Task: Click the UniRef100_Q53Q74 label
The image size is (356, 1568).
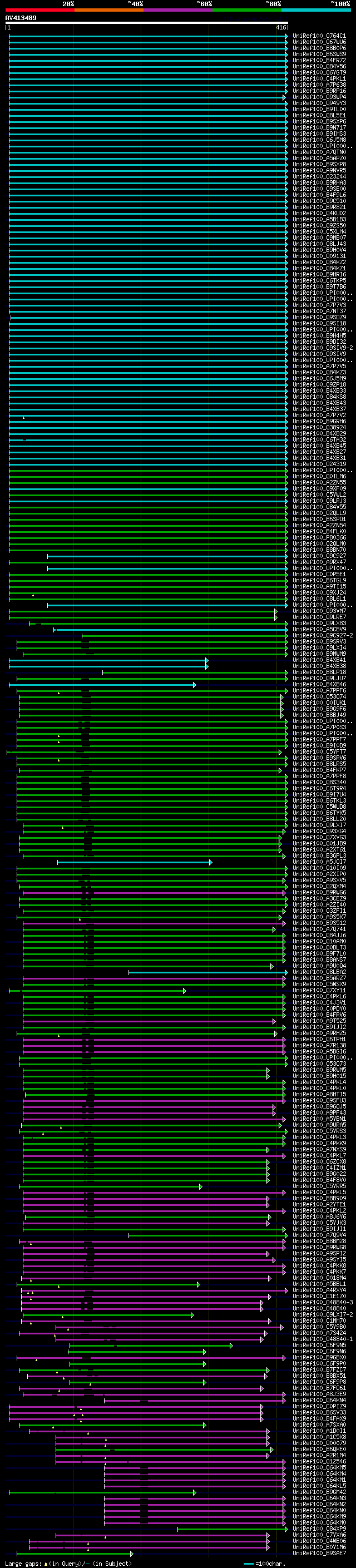Action: click(x=319, y=697)
